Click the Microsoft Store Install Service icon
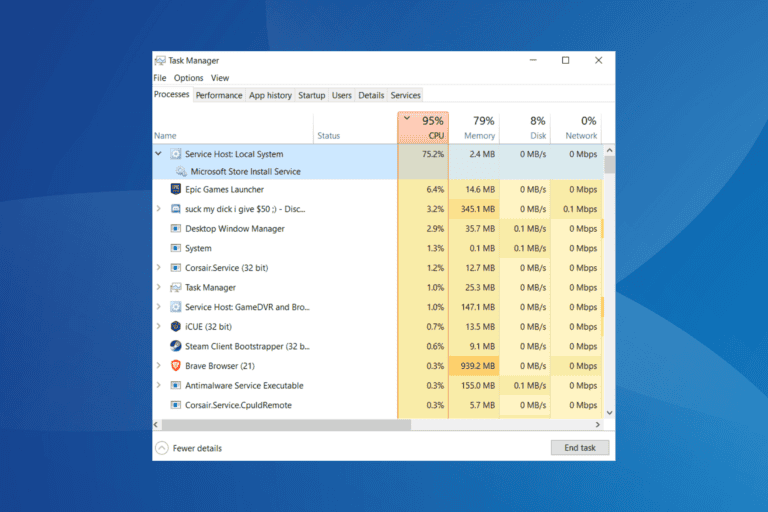768x512 pixels. (181, 172)
